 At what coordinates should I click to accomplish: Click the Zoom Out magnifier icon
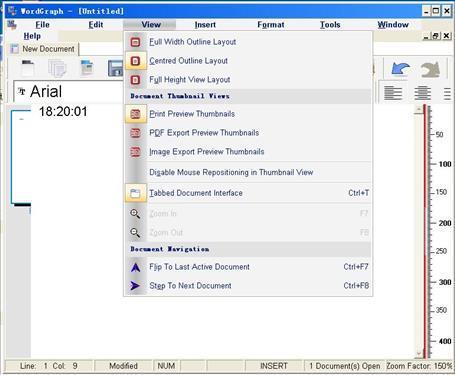pyautogui.click(x=135, y=233)
